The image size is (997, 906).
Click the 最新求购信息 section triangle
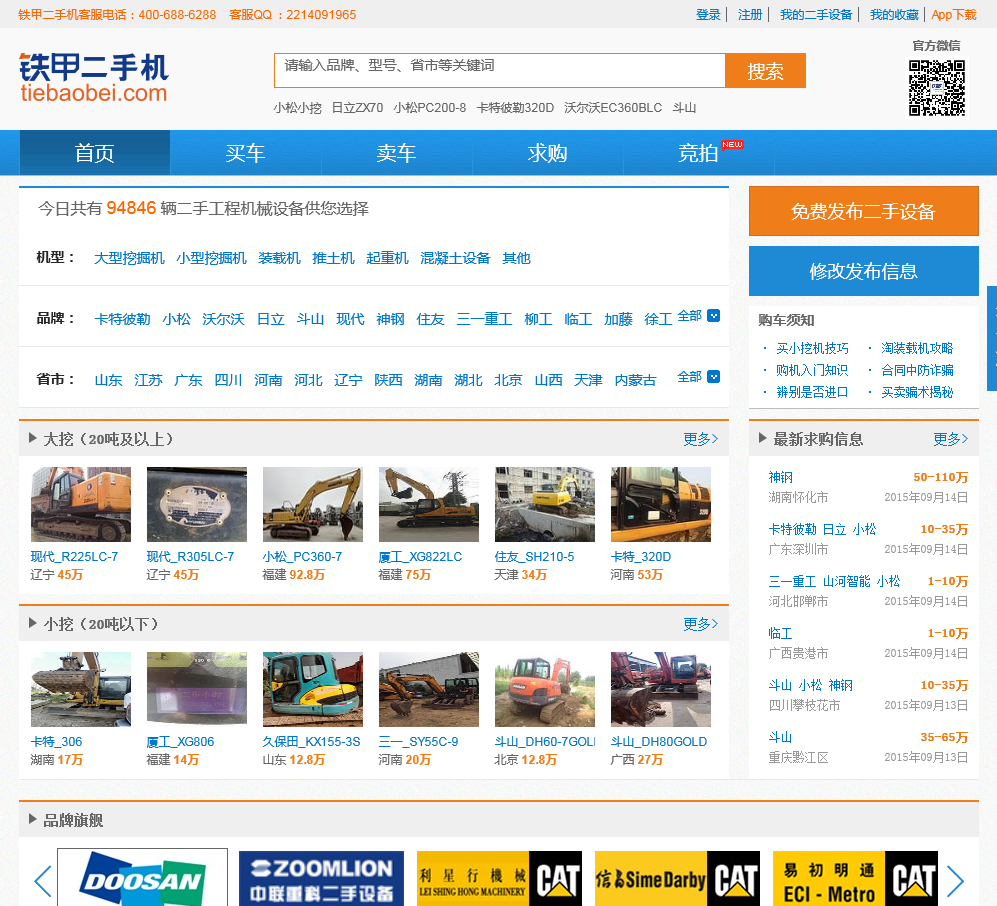point(762,438)
